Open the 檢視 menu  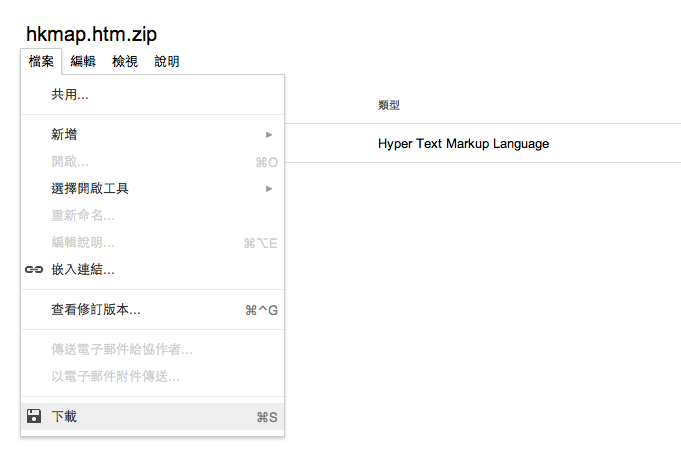pos(125,61)
